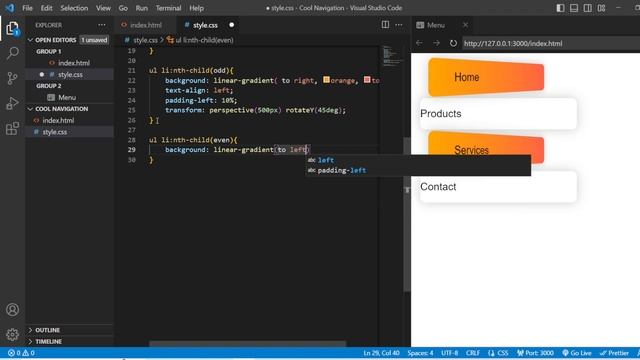
Task: Open the Explorer view in activity bar
Action: tap(13, 29)
